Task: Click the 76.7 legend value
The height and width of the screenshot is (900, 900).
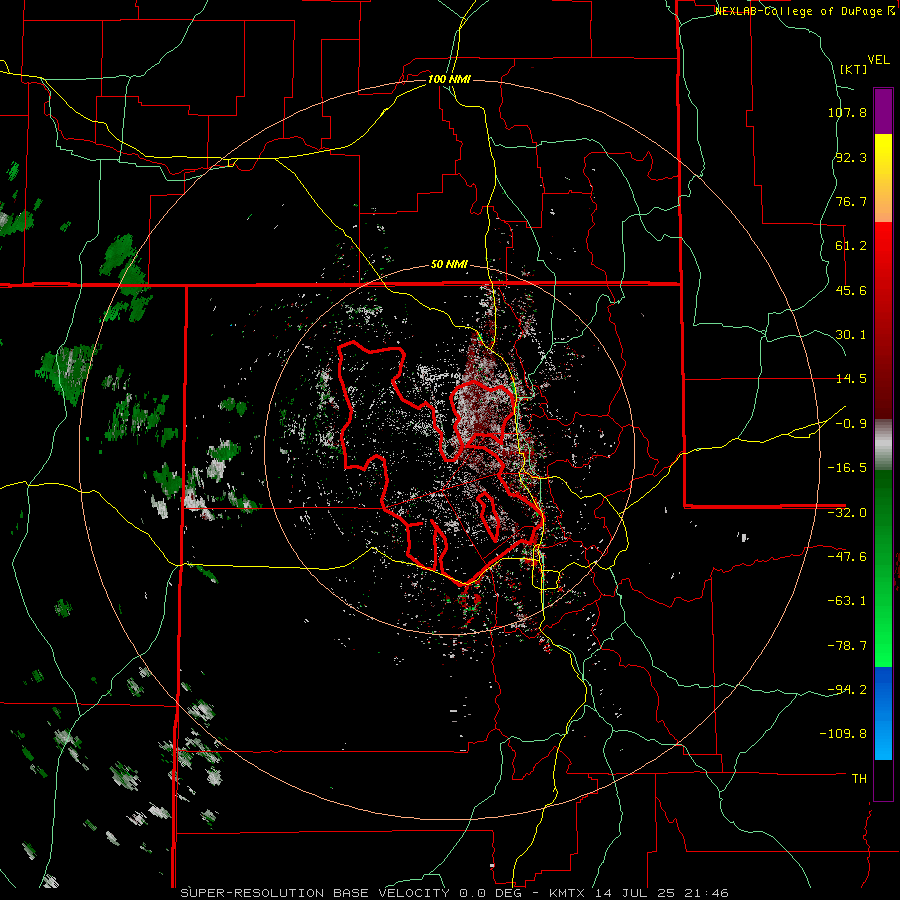Action: pos(851,201)
